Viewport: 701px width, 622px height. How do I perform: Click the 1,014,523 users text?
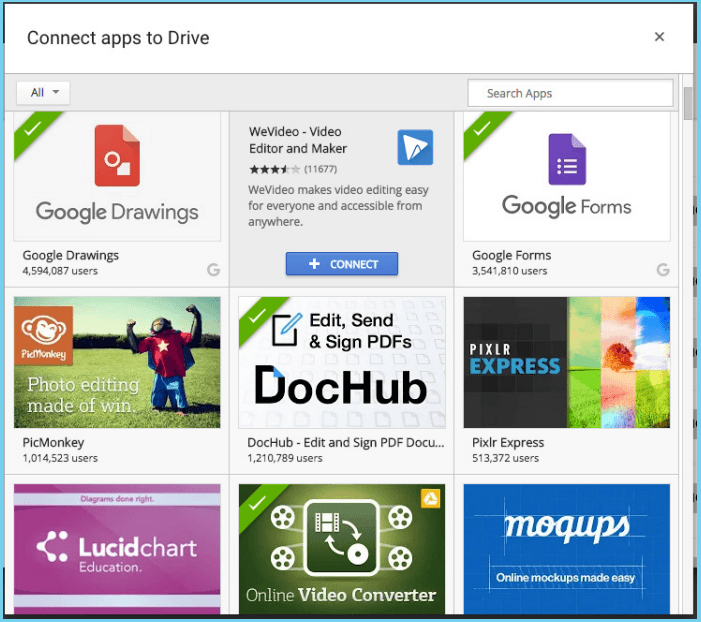(x=60, y=458)
